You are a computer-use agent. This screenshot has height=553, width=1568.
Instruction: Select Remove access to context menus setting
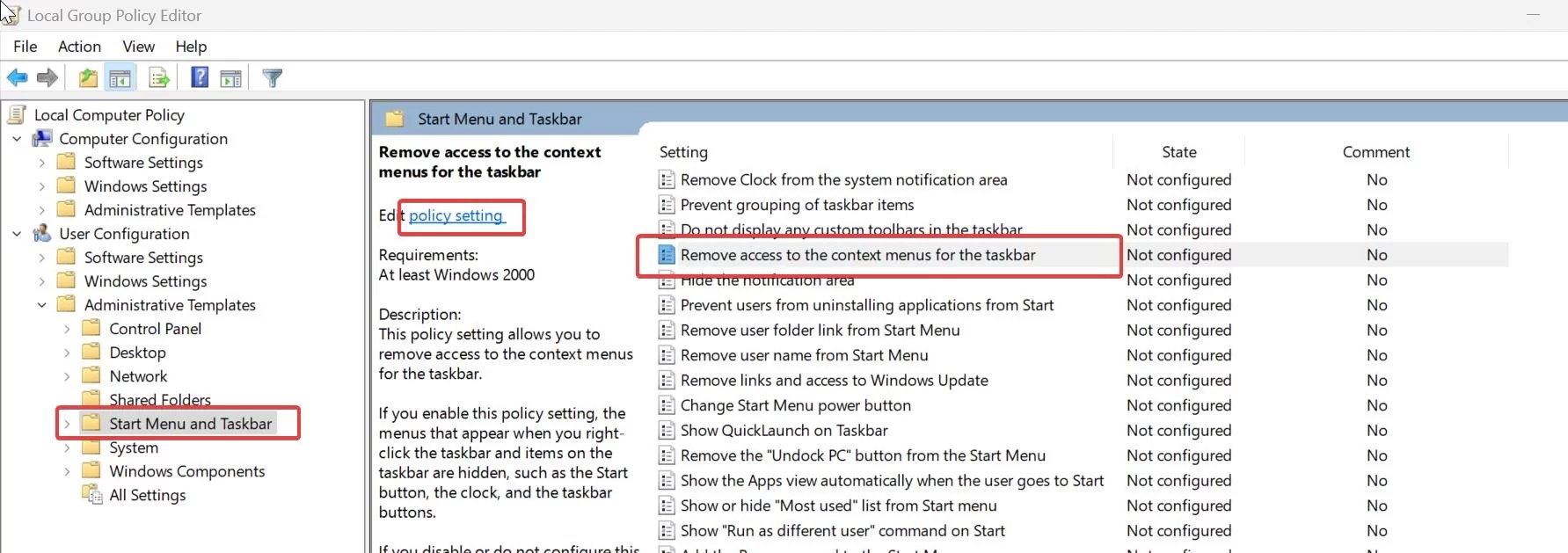tap(857, 254)
